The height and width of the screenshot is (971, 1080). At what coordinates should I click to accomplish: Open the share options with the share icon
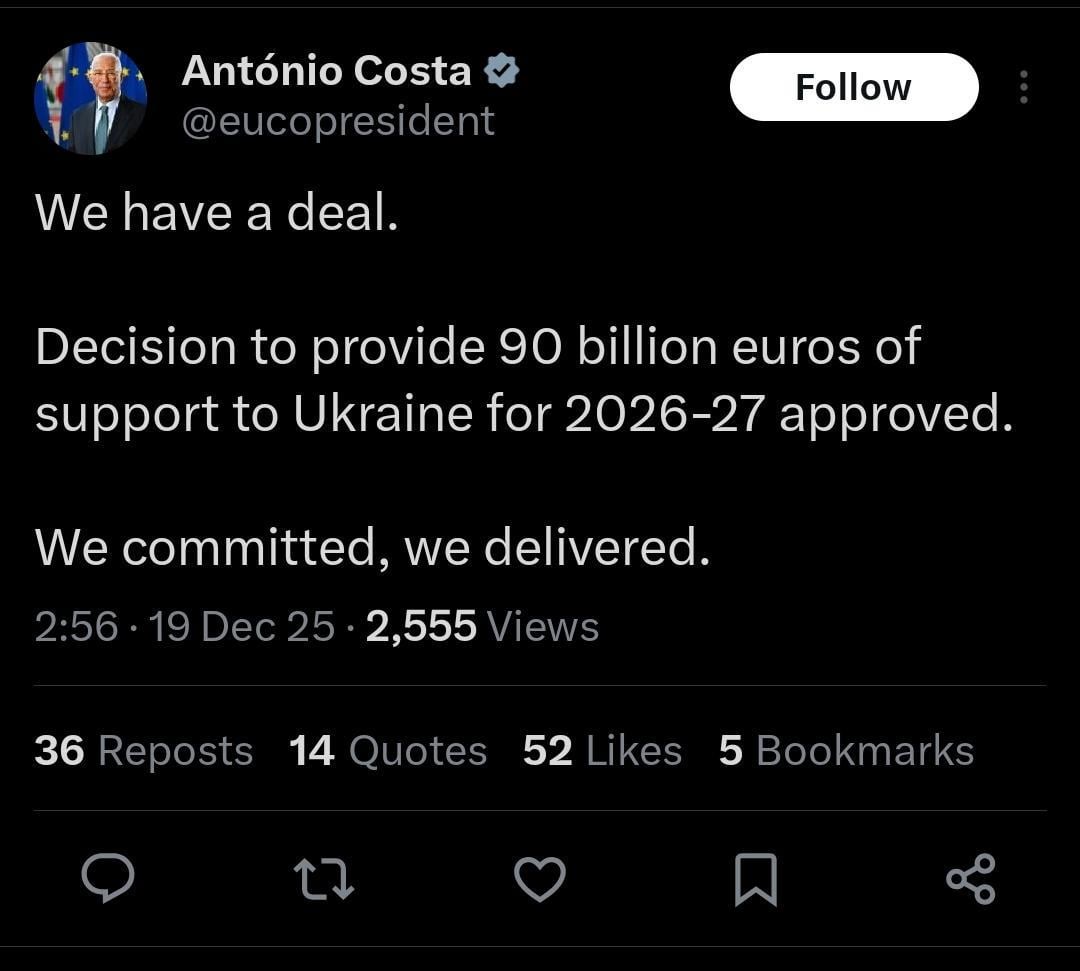pos(972,880)
